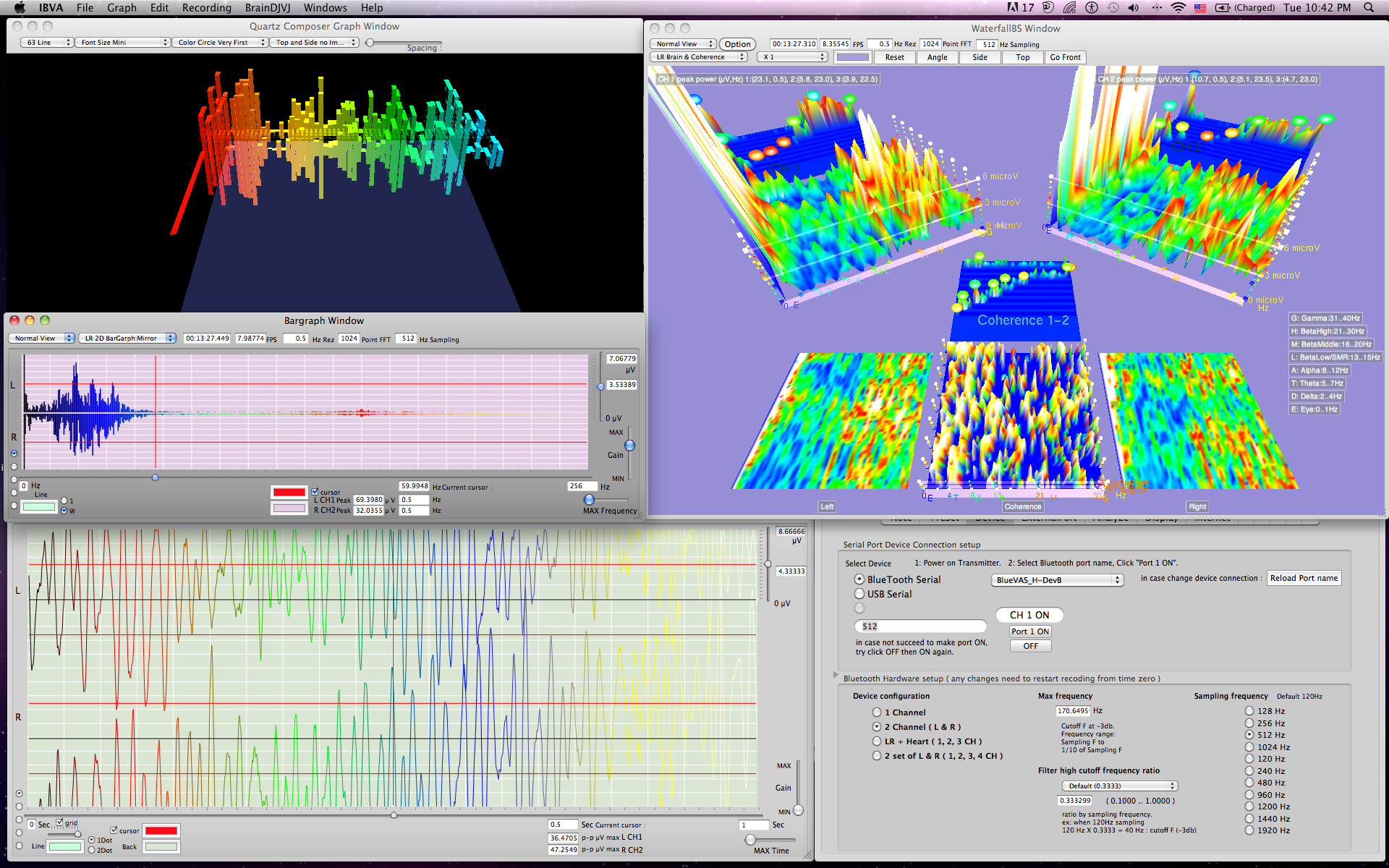Open the battery status icon
The width and height of the screenshot is (1389, 868).
pos(1223,8)
